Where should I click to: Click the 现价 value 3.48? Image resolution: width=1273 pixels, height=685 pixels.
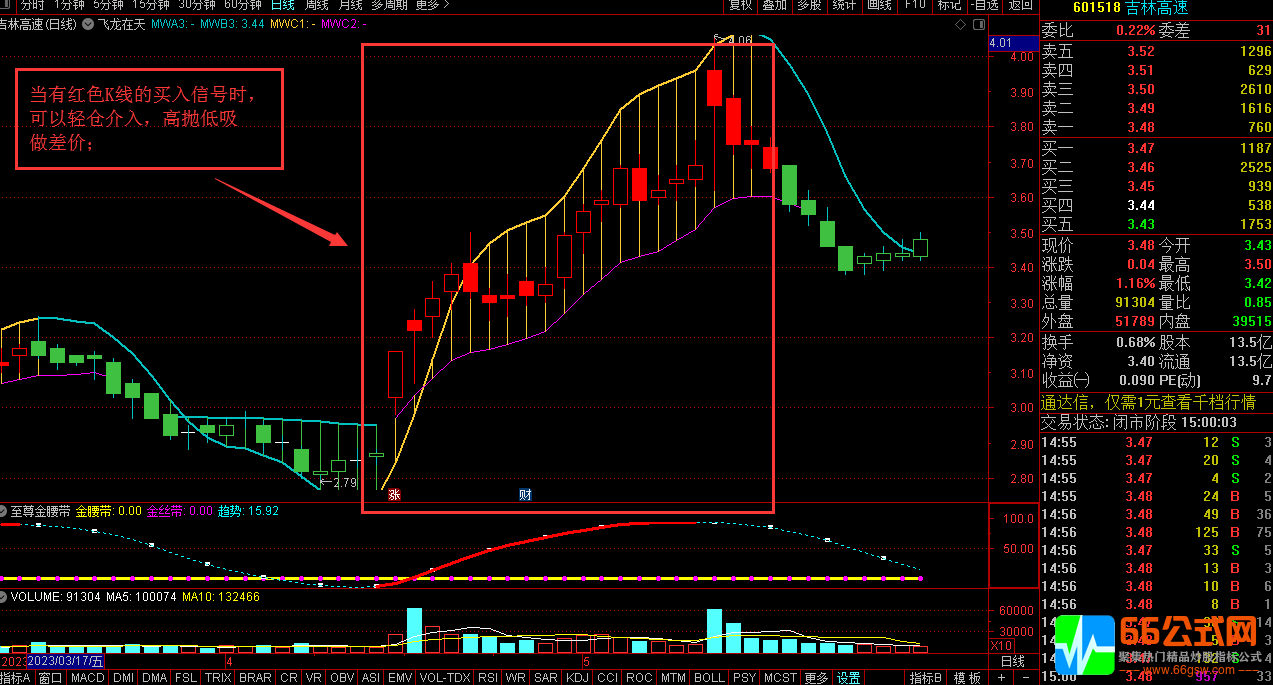tap(1141, 245)
